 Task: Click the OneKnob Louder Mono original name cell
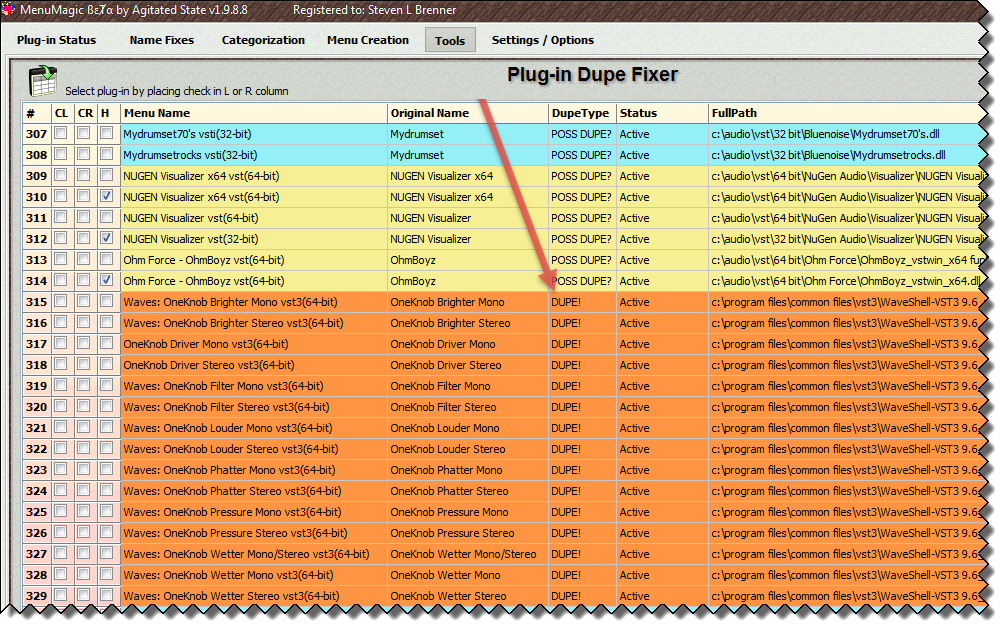coord(468,428)
